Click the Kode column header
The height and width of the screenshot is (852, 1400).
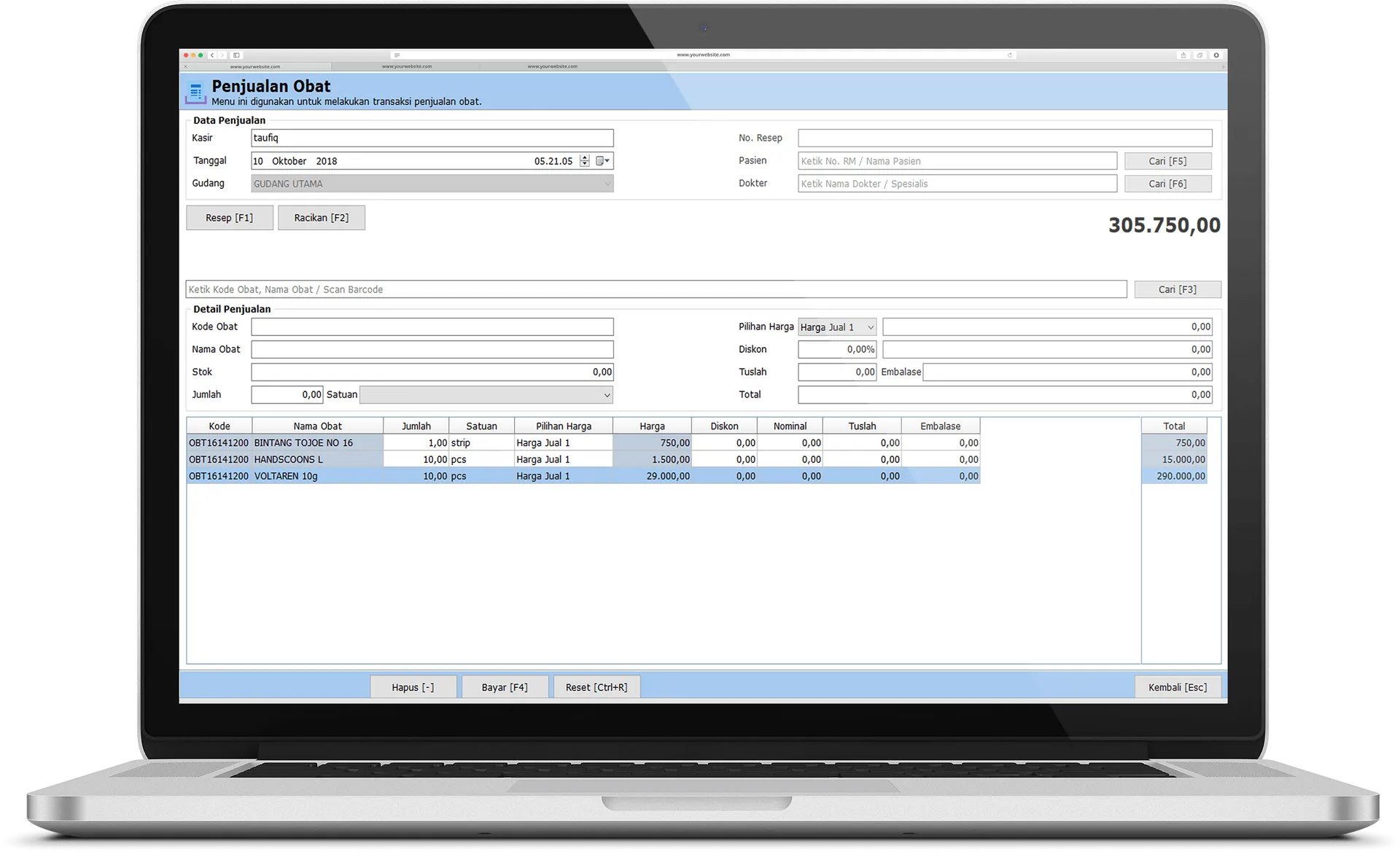[x=219, y=426]
